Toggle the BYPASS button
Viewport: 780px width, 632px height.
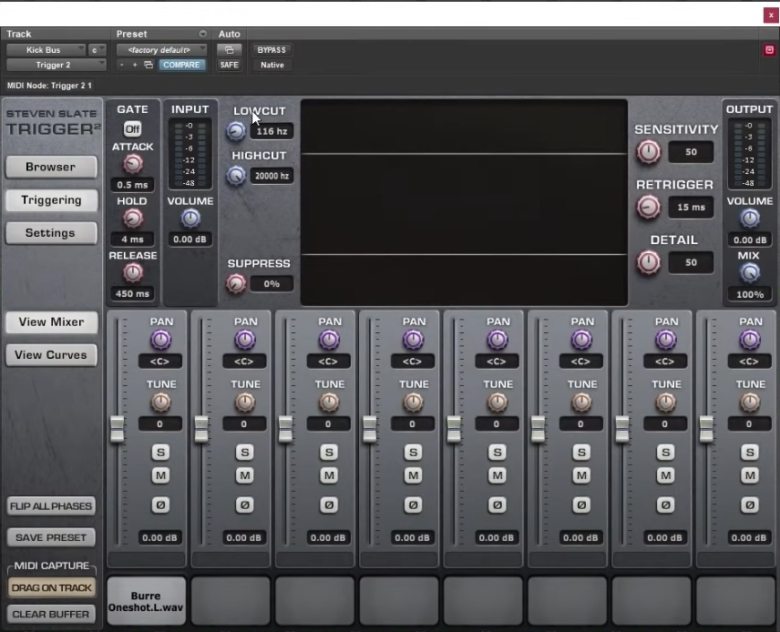pyautogui.click(x=272, y=50)
